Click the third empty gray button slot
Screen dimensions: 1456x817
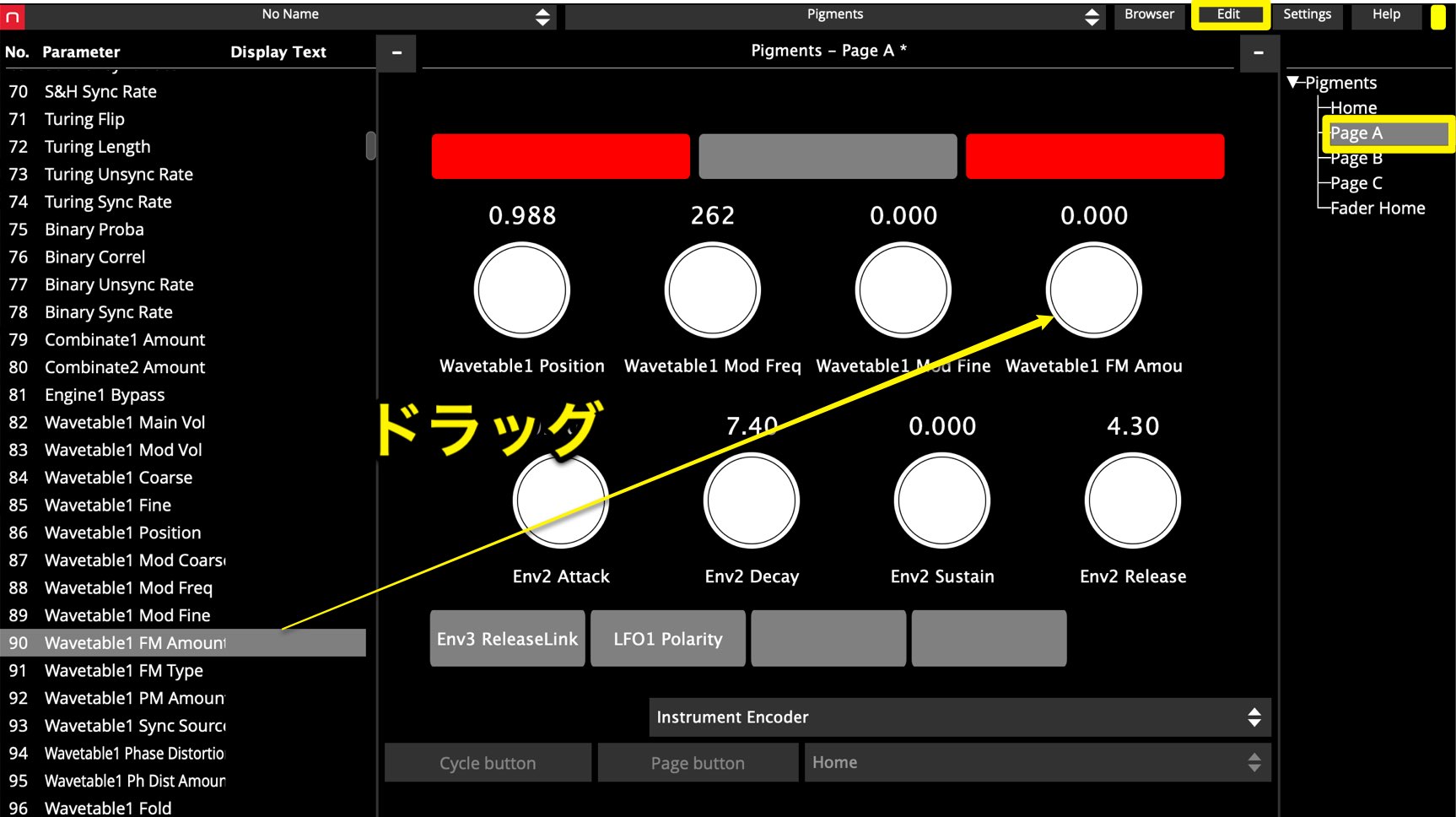click(x=828, y=639)
